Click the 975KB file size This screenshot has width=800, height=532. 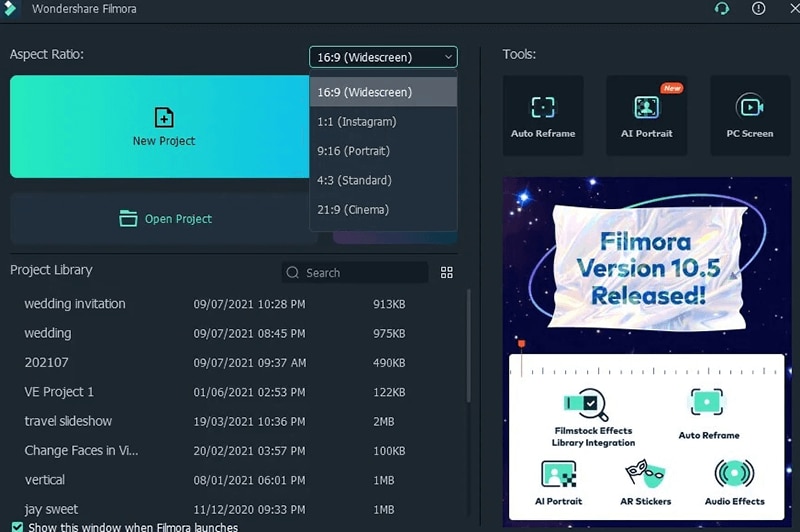click(x=389, y=334)
